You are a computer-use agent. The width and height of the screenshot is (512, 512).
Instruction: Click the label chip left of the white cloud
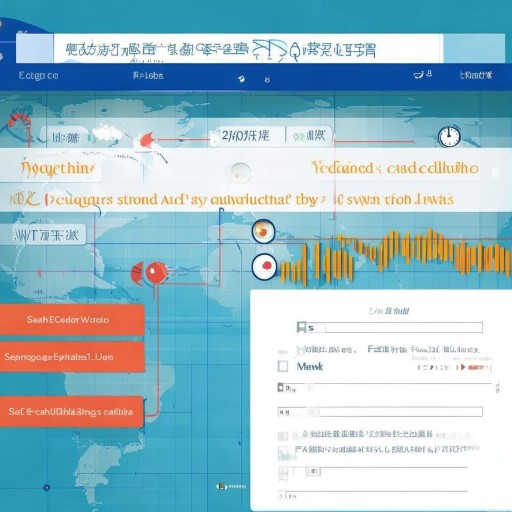point(66,137)
